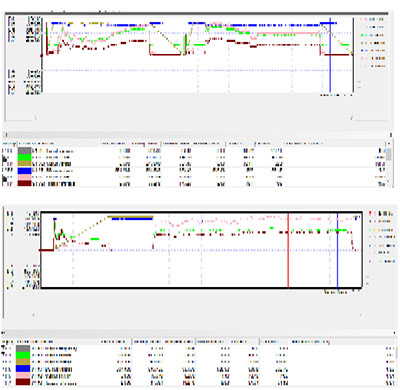Click the blue legend entry in upper chart
Screen dimensions: 400x390
(x=372, y=50)
